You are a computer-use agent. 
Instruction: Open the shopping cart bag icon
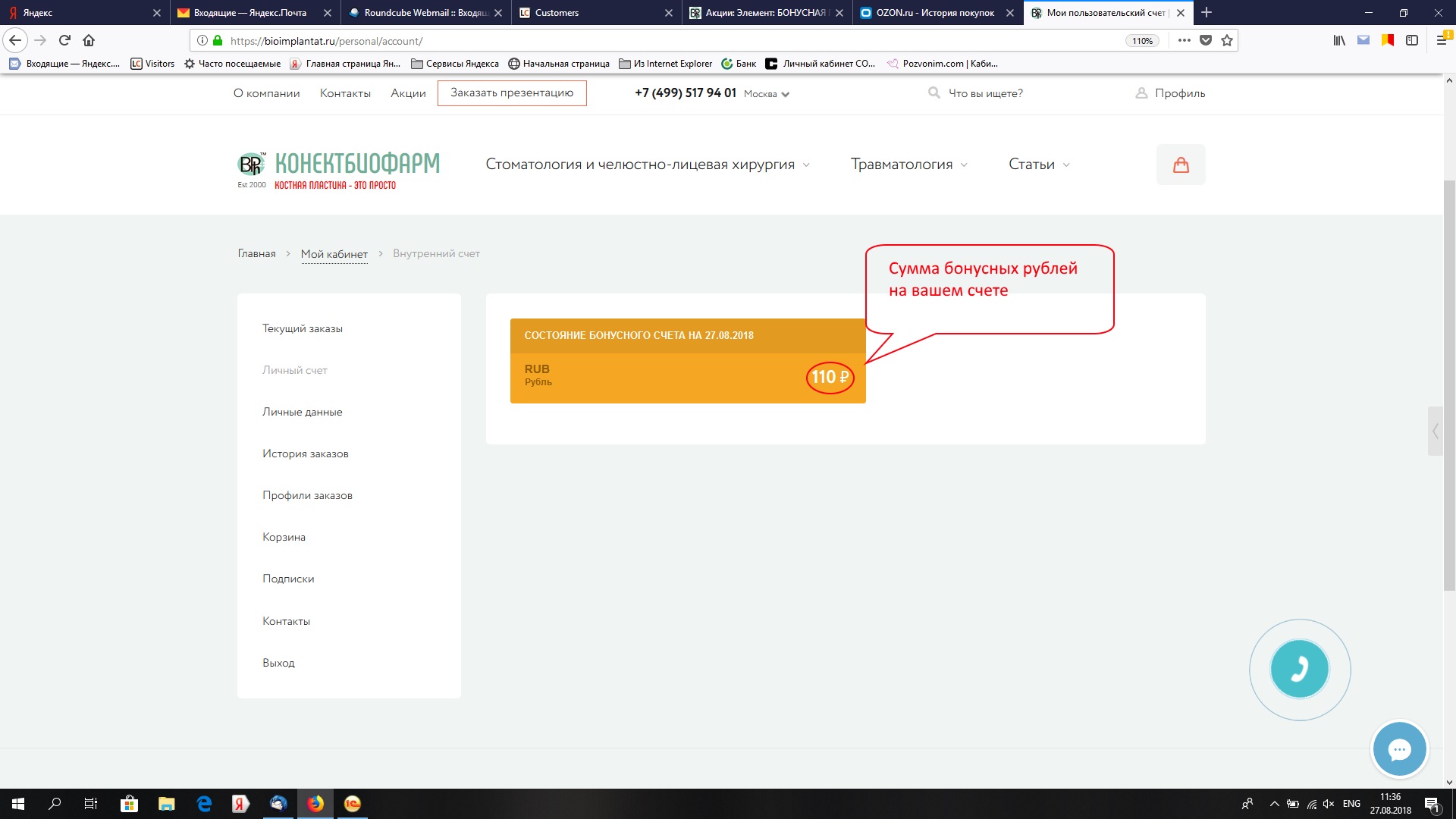[x=1181, y=165]
